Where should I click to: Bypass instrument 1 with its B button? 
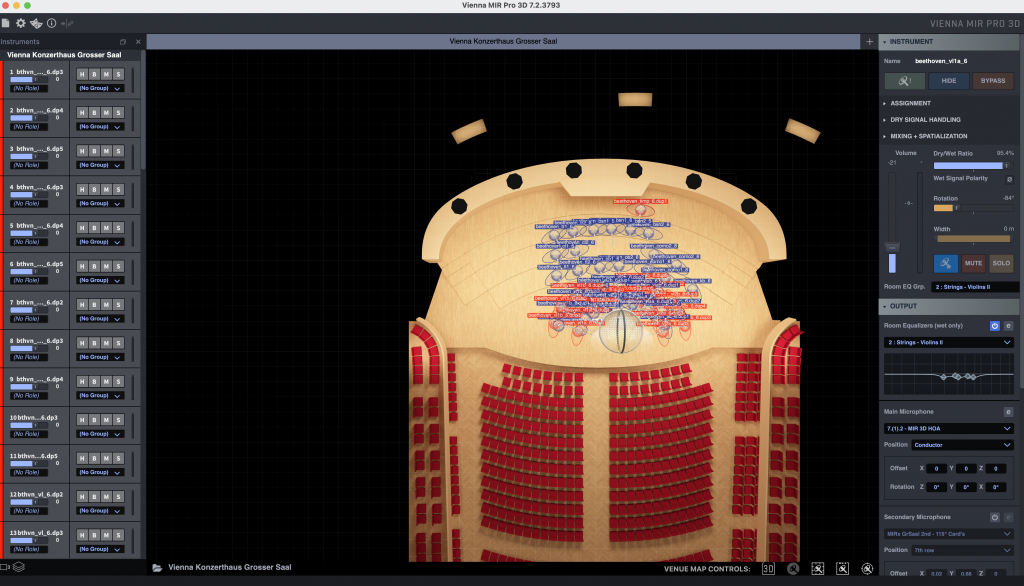(x=94, y=74)
